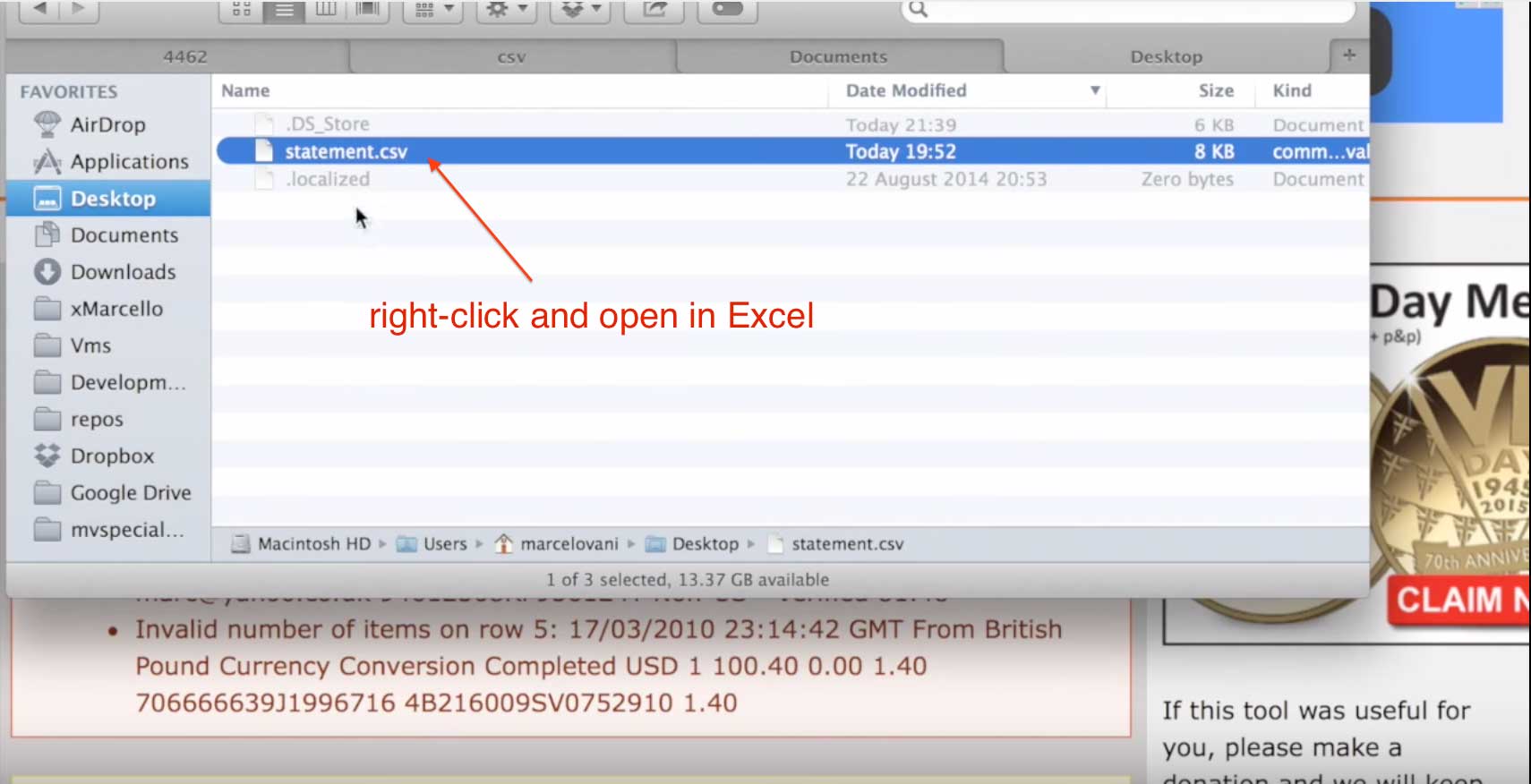The image size is (1531, 784).
Task: Select the .DS_Store file row
Action: click(791, 124)
